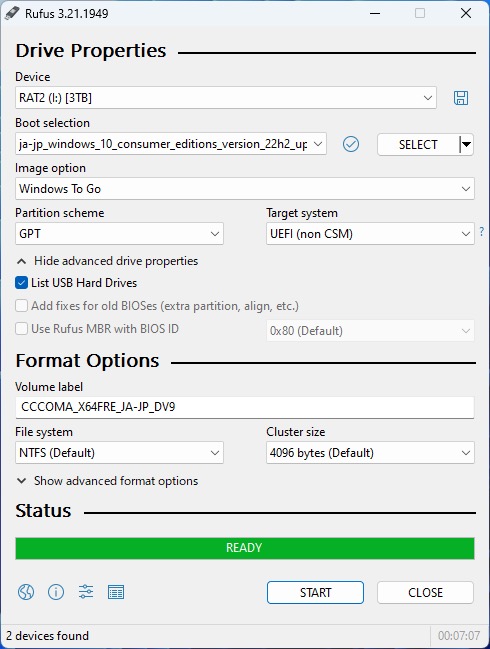The width and height of the screenshot is (490, 649).
Task: Click the Volume label text field
Action: (245, 407)
